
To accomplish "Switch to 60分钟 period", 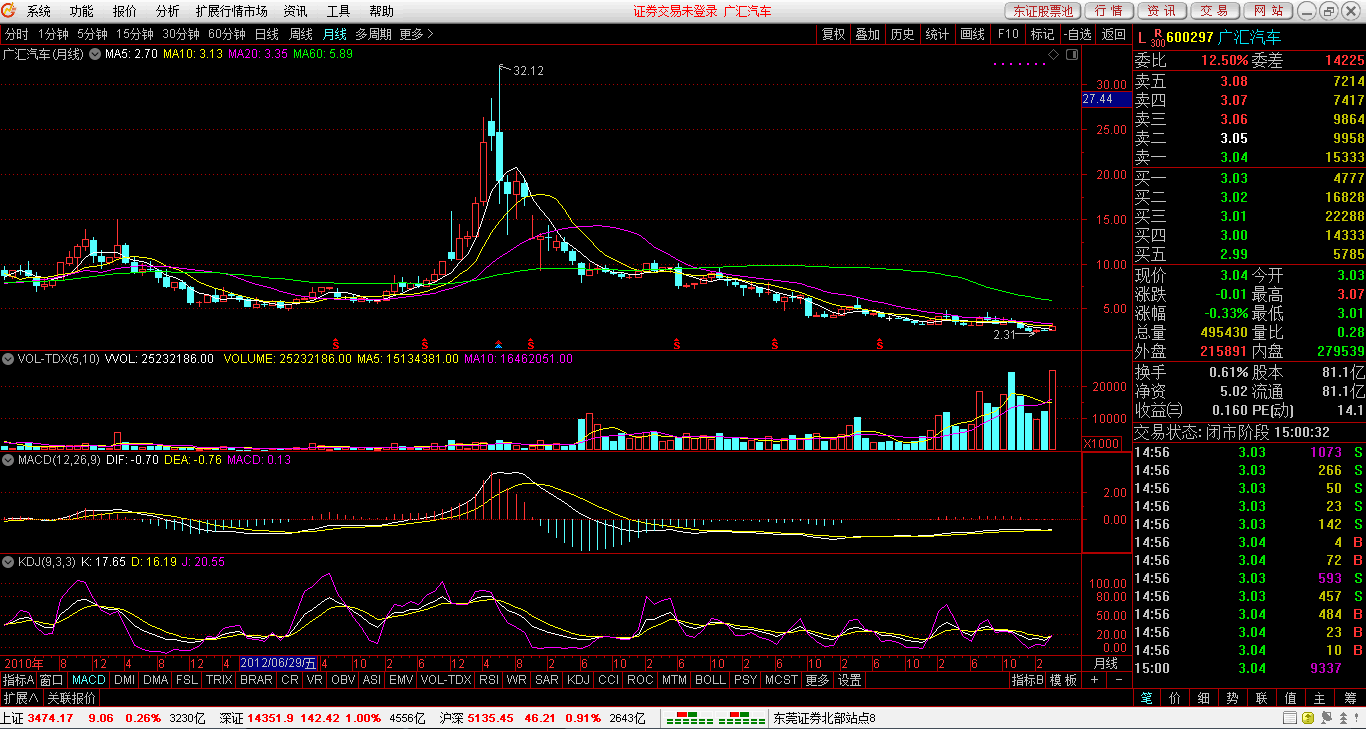I will point(227,34).
